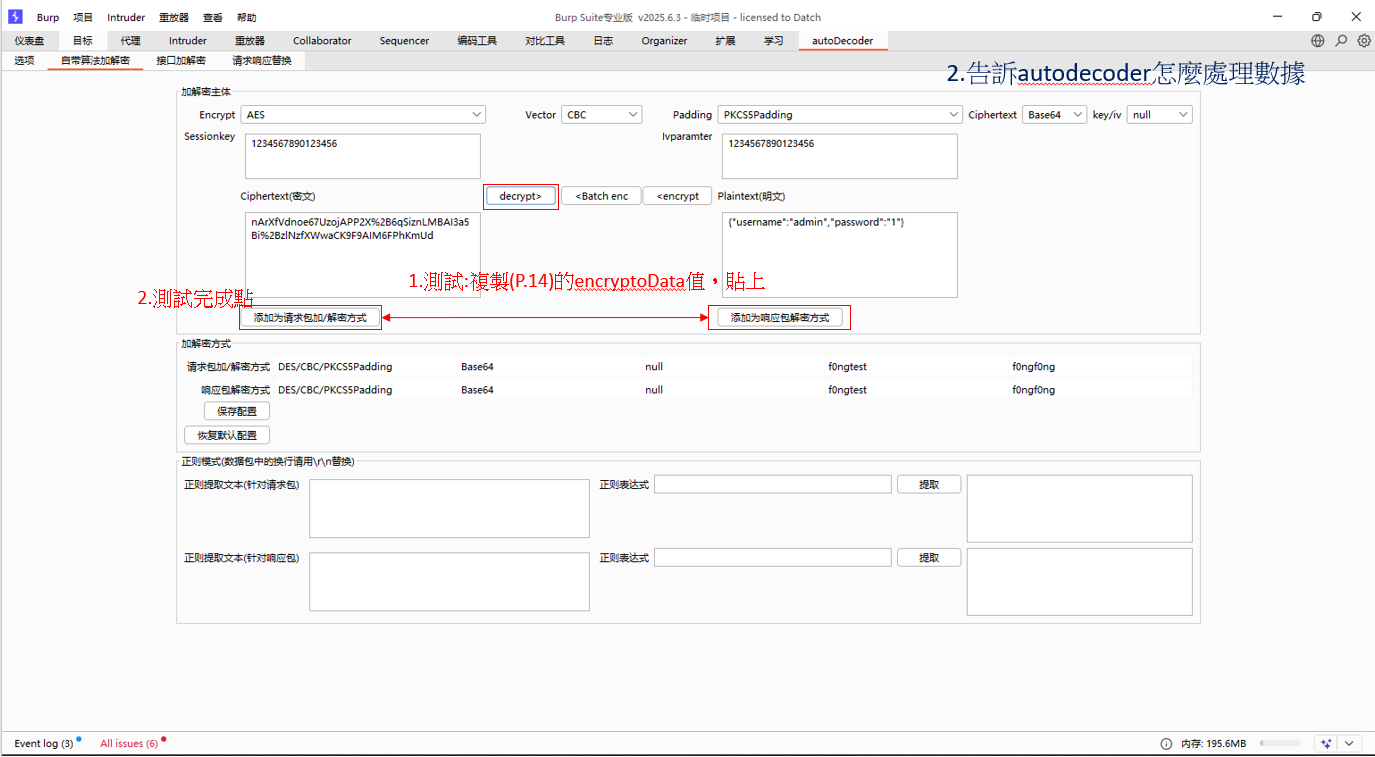Switch to the 重放器 tab

click(250, 41)
